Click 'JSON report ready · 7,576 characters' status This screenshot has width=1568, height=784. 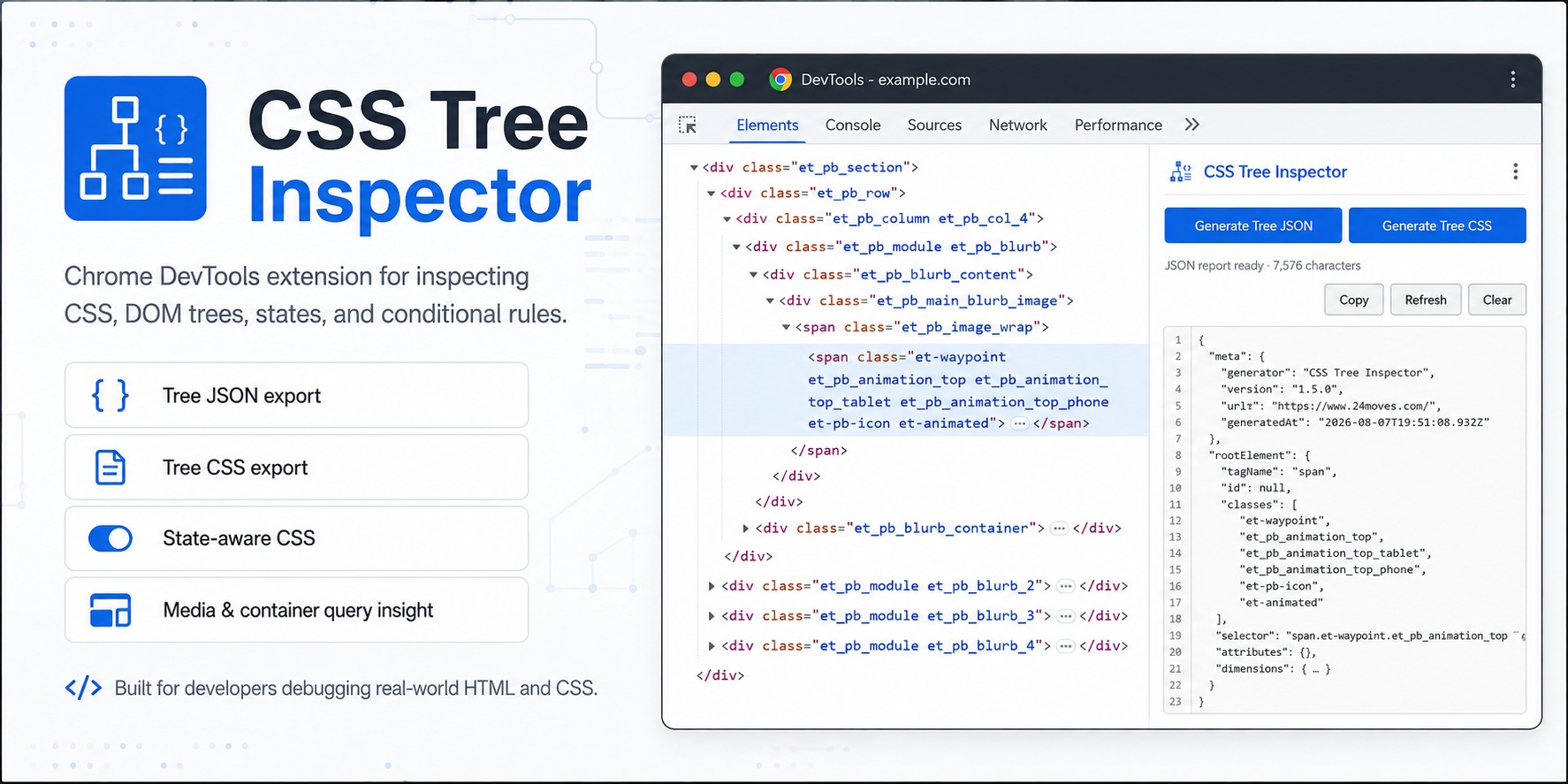click(1262, 265)
